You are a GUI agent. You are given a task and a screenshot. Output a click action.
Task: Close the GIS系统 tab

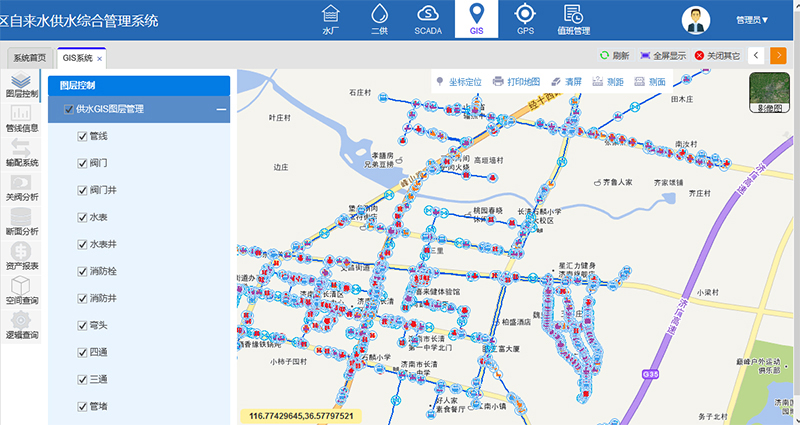(x=100, y=59)
